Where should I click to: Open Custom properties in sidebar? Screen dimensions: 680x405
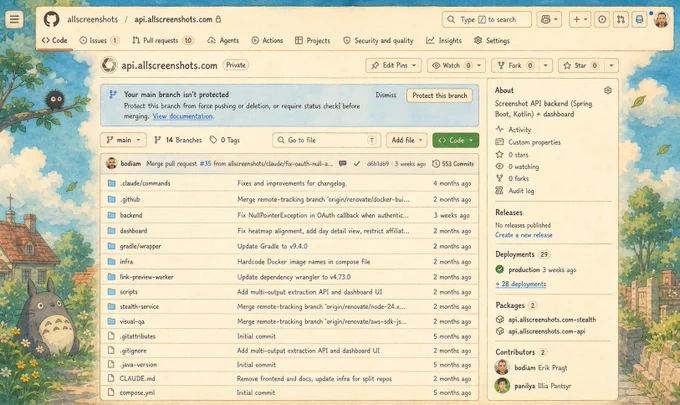coord(534,142)
